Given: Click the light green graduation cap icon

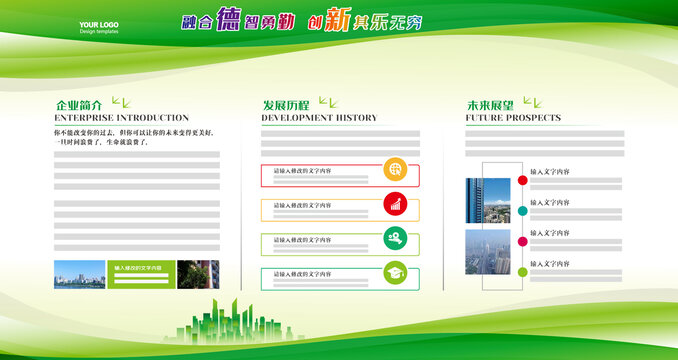Looking at the screenshot, I should point(395,273).
